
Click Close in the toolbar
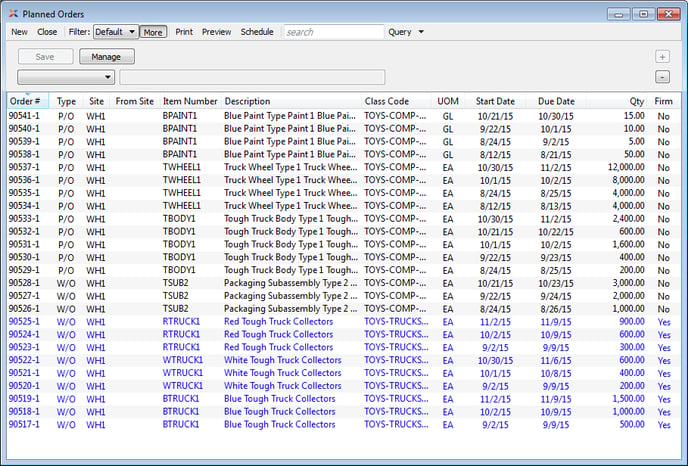coord(47,32)
